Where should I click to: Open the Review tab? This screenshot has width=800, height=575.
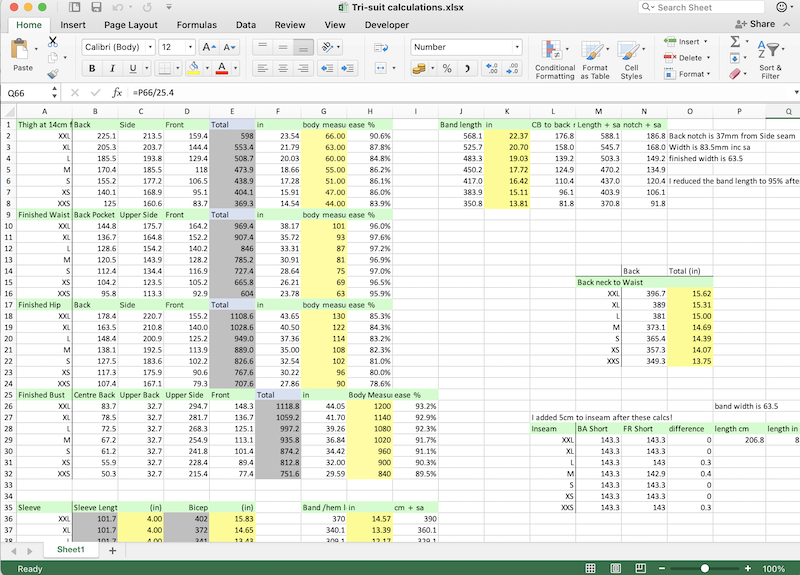coord(290,25)
